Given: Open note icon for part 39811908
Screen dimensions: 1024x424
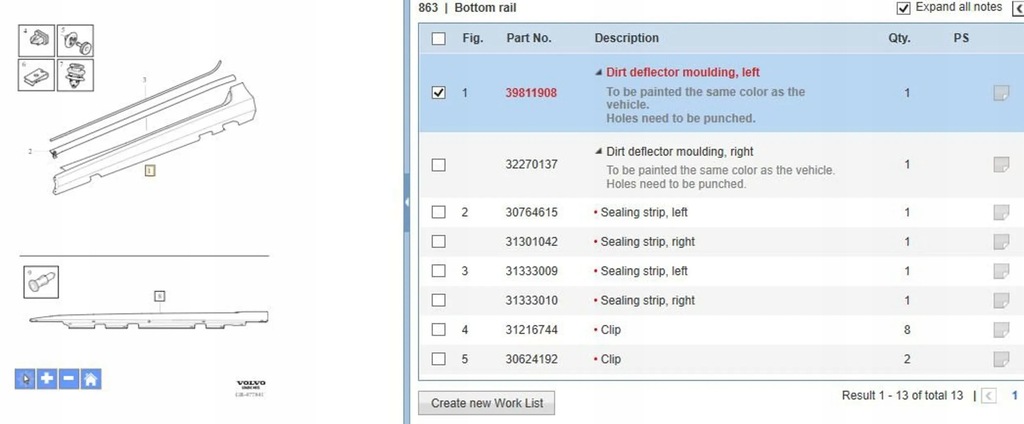Looking at the screenshot, I should 1000,93.
